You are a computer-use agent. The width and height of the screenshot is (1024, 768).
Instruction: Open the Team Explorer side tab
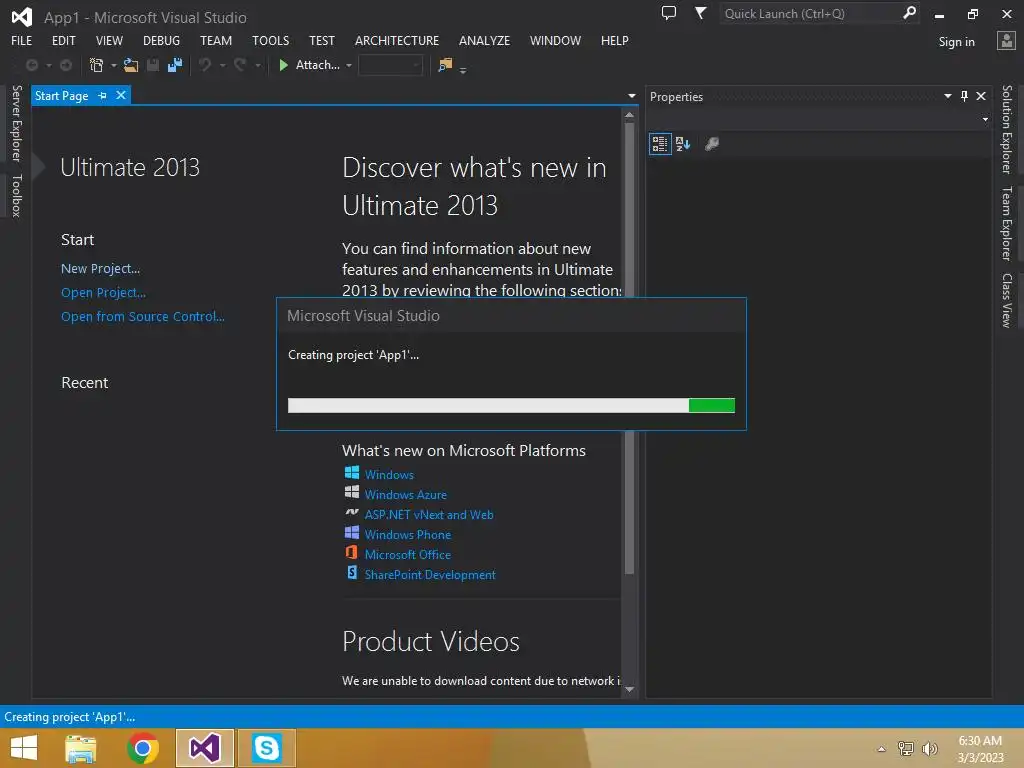point(1007,223)
